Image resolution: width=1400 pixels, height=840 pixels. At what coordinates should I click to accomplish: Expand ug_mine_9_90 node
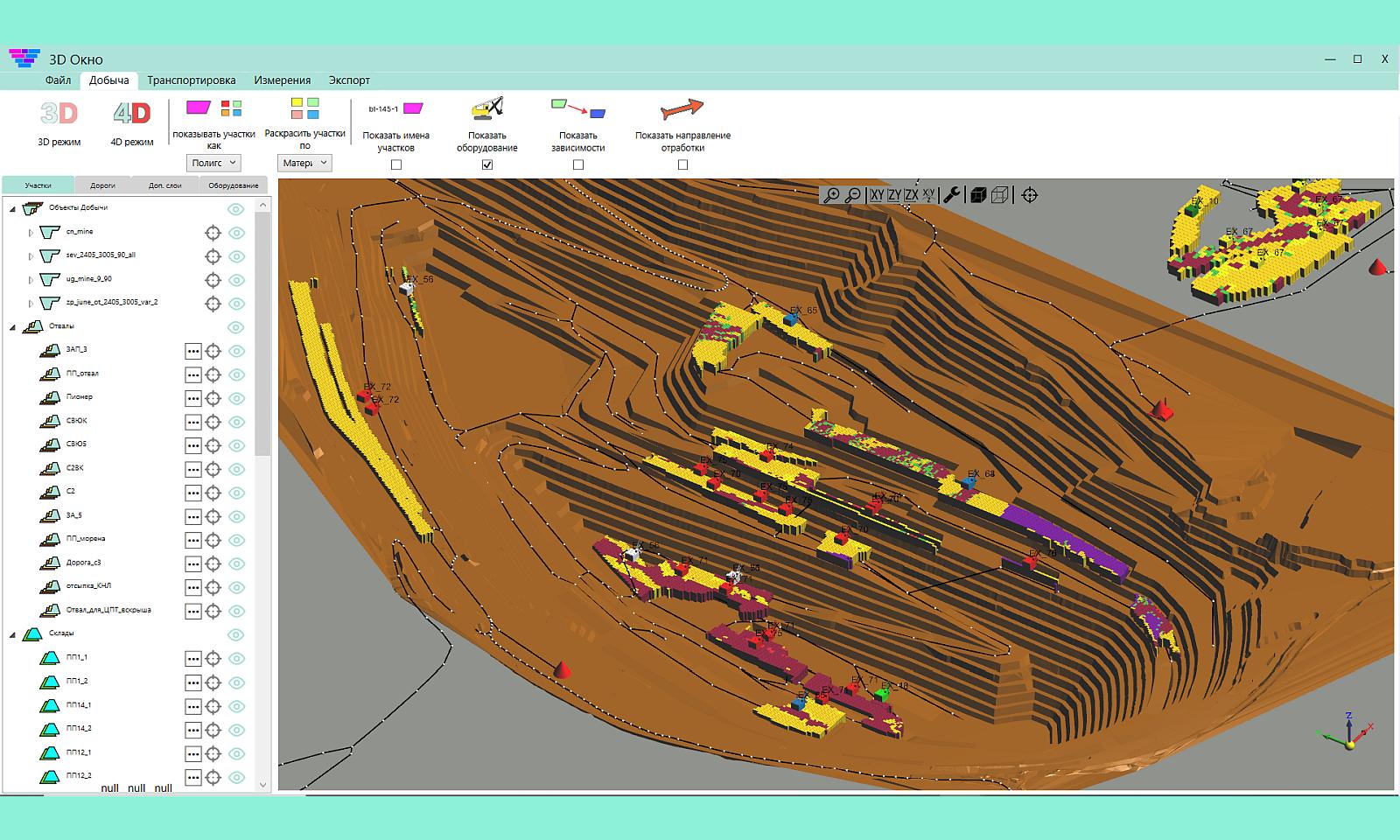(31, 280)
